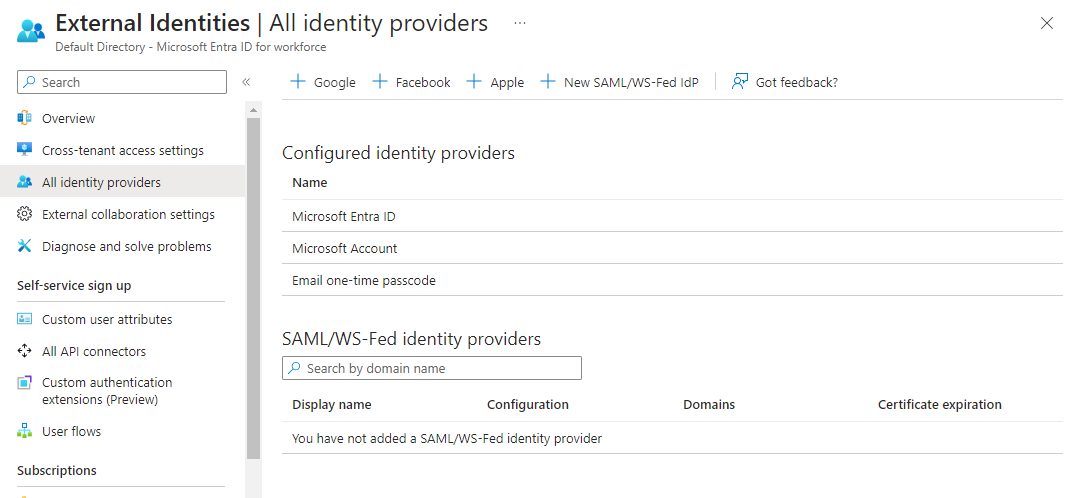Open Overview page
This screenshot has width=1083, height=498.
click(x=68, y=118)
